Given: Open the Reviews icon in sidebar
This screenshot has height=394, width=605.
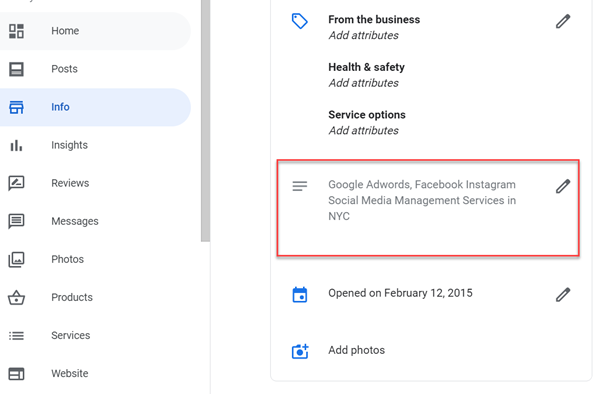Looking at the screenshot, I should 16,183.
